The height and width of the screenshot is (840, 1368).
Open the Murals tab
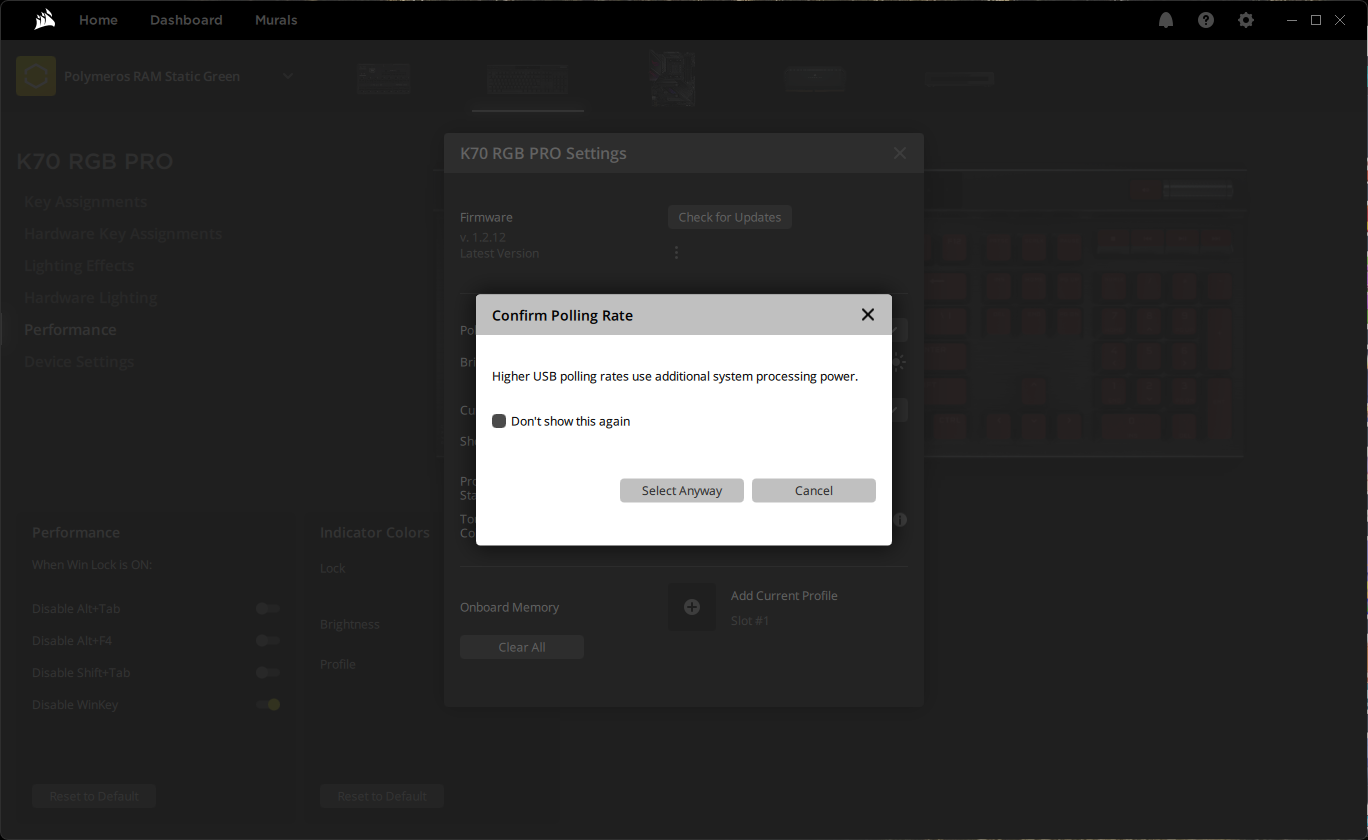point(276,20)
